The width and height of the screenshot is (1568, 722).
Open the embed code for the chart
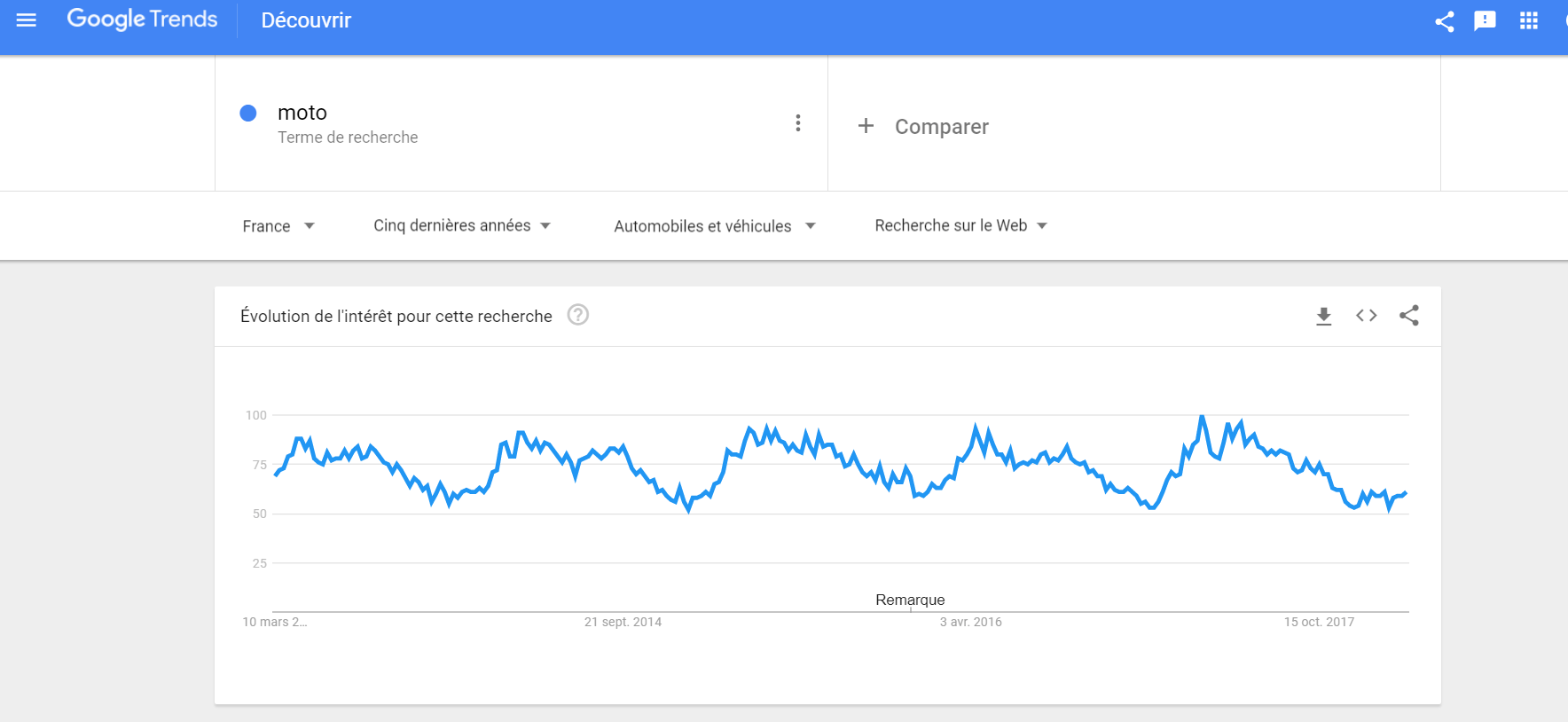coord(1366,315)
